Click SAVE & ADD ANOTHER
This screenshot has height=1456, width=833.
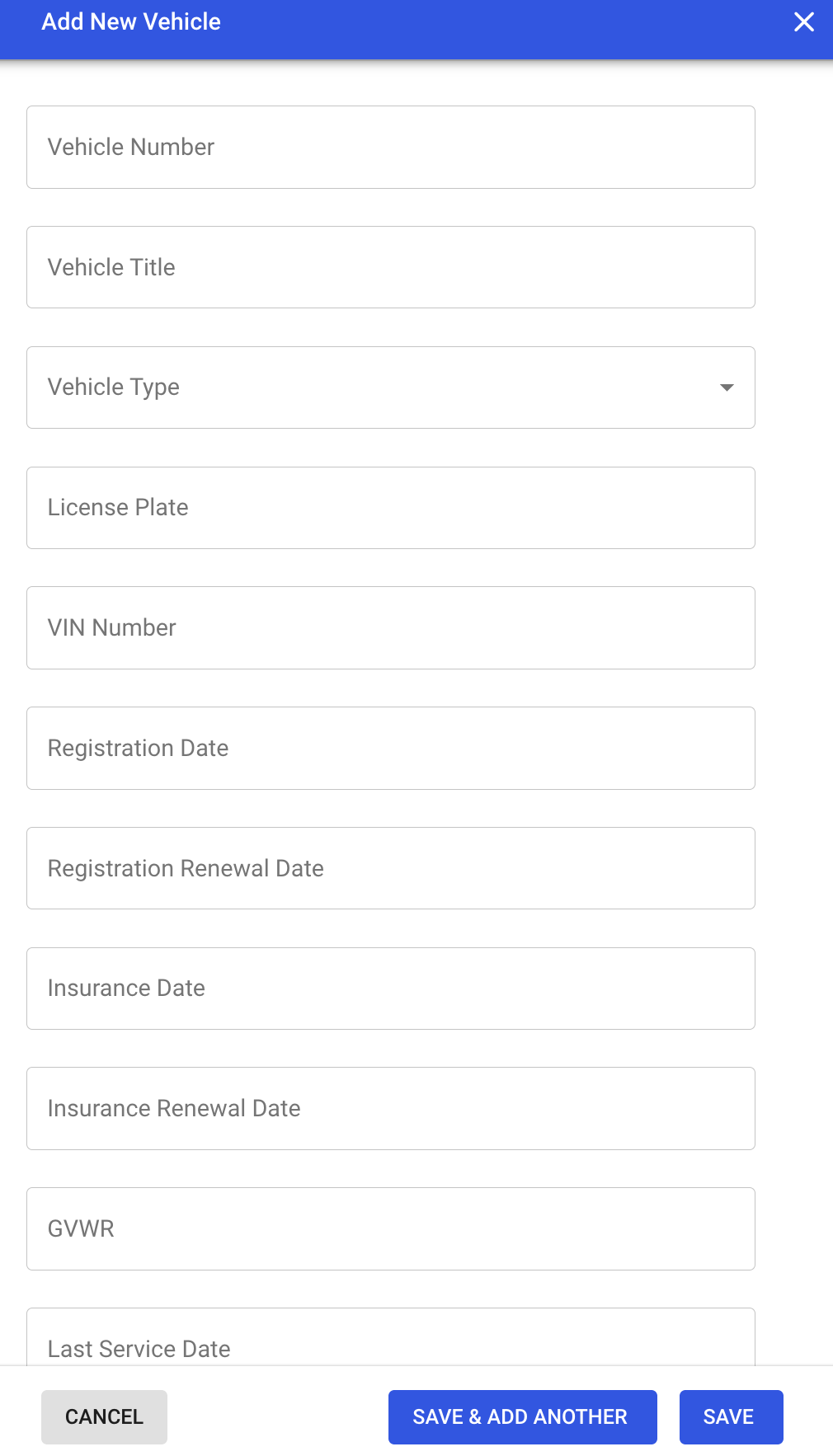pyautogui.click(x=522, y=1417)
